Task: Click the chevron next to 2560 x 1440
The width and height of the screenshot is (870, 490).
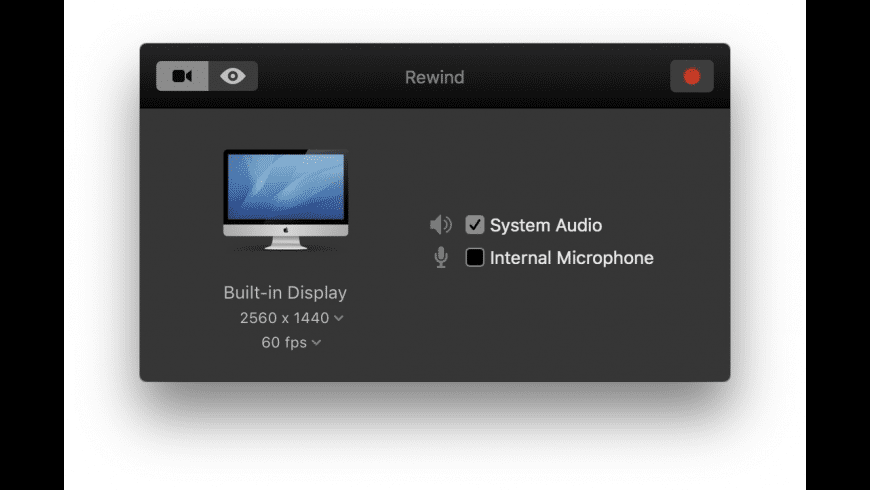Action: tap(338, 318)
